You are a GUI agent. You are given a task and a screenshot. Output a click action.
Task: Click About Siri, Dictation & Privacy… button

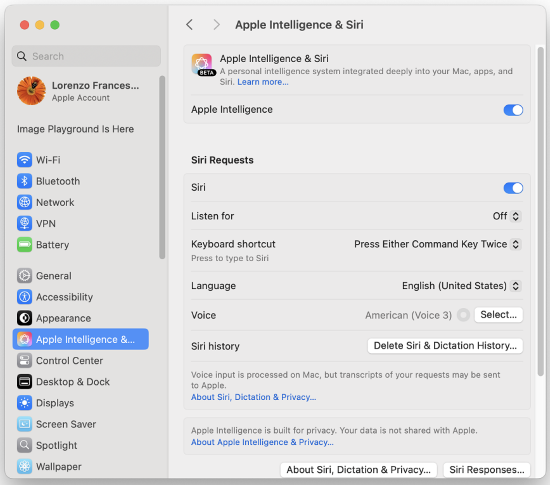pos(358,470)
